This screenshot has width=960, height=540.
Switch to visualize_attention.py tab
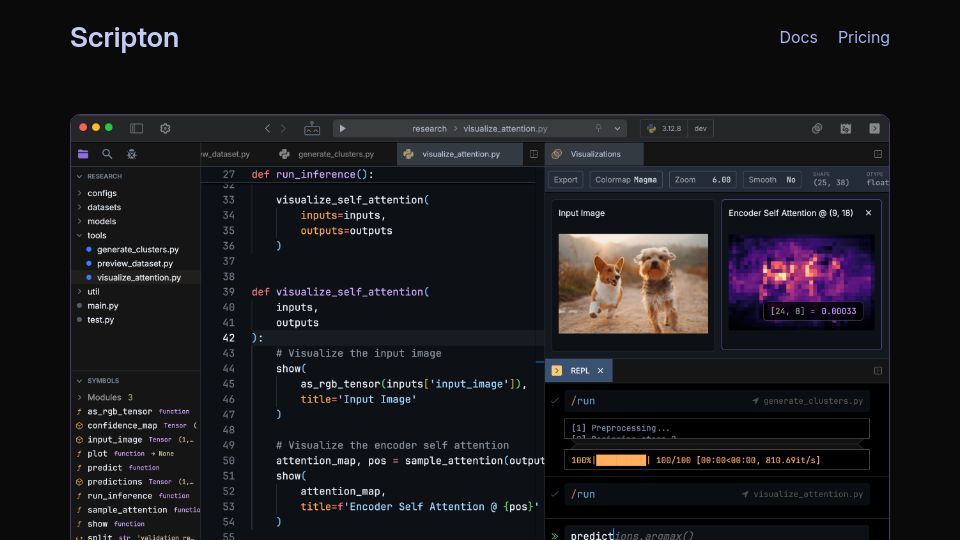460,154
